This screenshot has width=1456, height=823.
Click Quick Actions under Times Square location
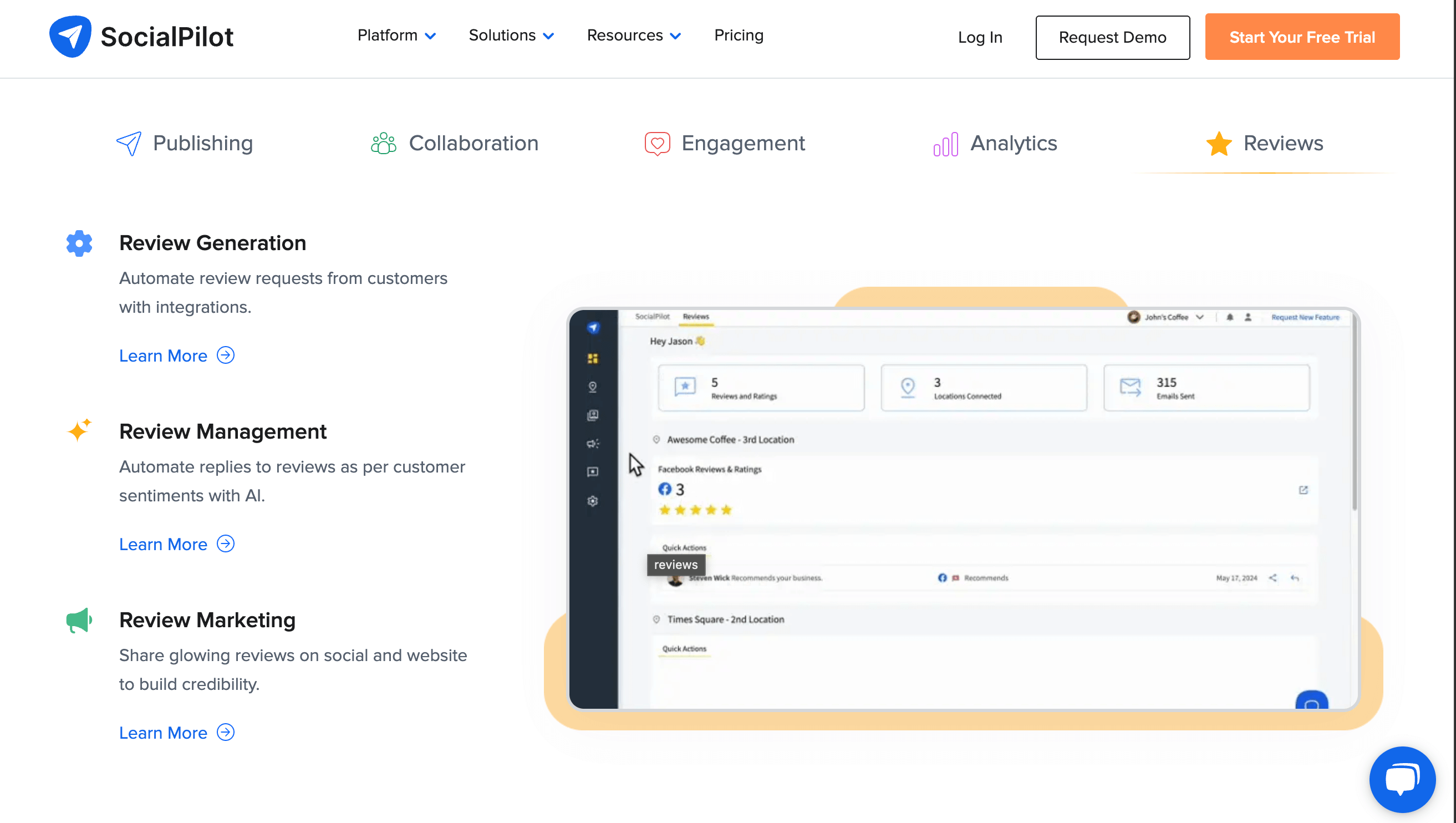pyautogui.click(x=684, y=648)
